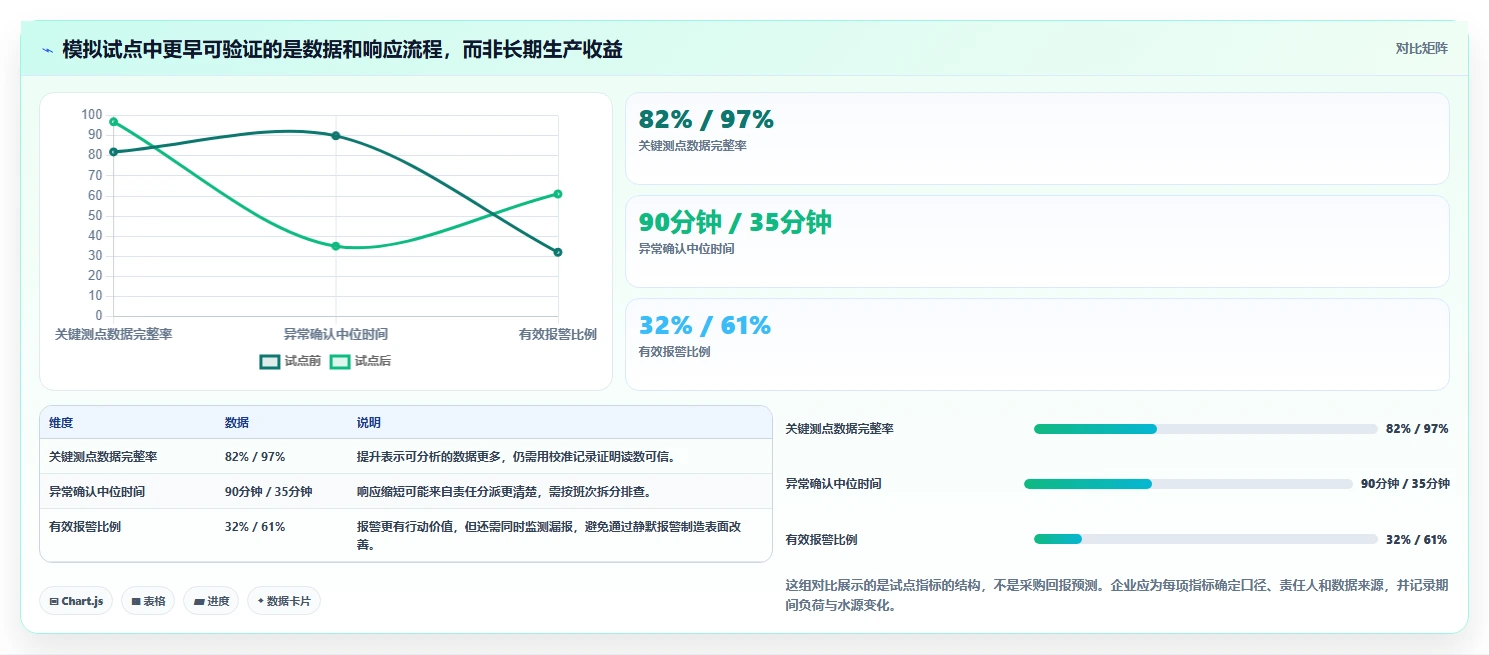Click table cell 关键测点数据完整率
This screenshot has width=1489, height=655.
[x=103, y=457]
